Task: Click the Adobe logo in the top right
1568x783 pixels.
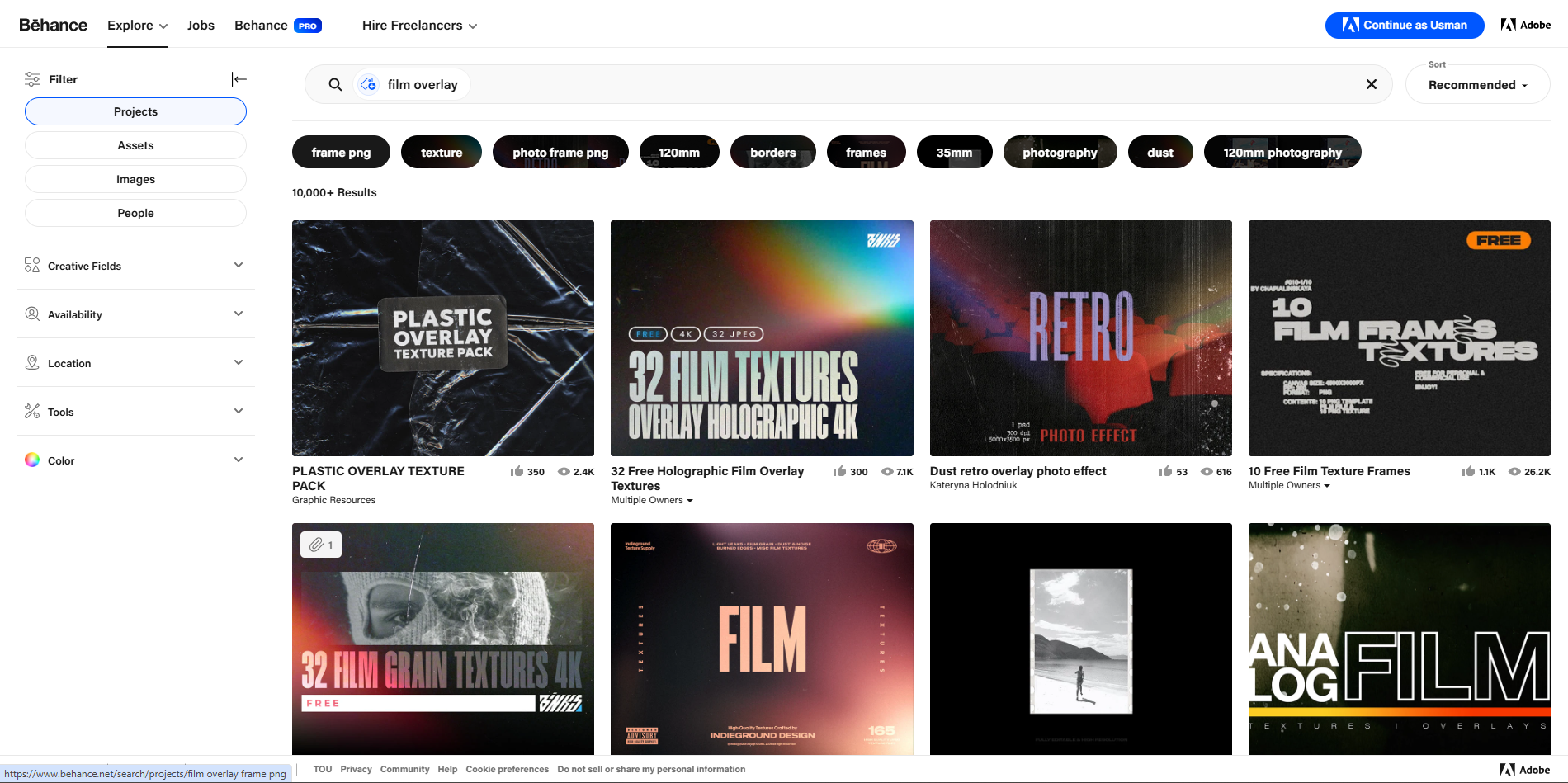Action: [x=1525, y=25]
